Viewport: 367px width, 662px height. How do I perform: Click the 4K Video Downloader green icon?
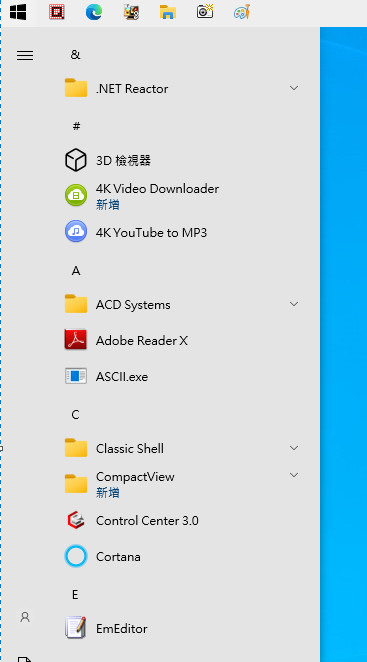[76, 195]
